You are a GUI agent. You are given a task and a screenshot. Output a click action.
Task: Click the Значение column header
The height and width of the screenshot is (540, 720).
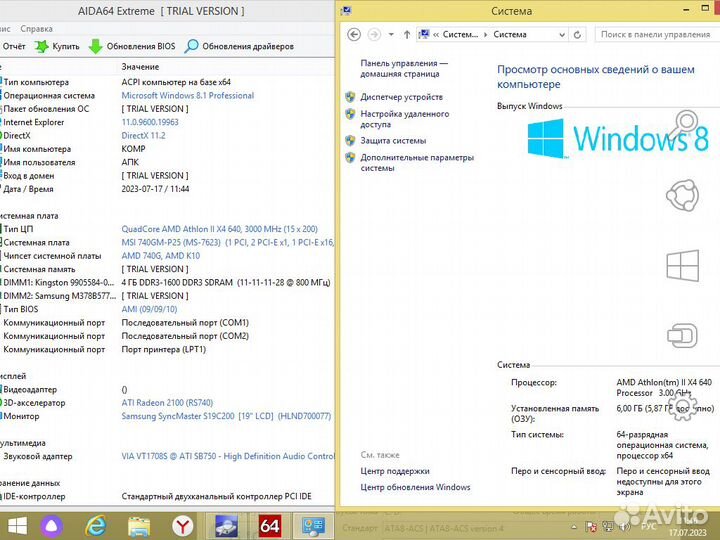click(x=140, y=67)
